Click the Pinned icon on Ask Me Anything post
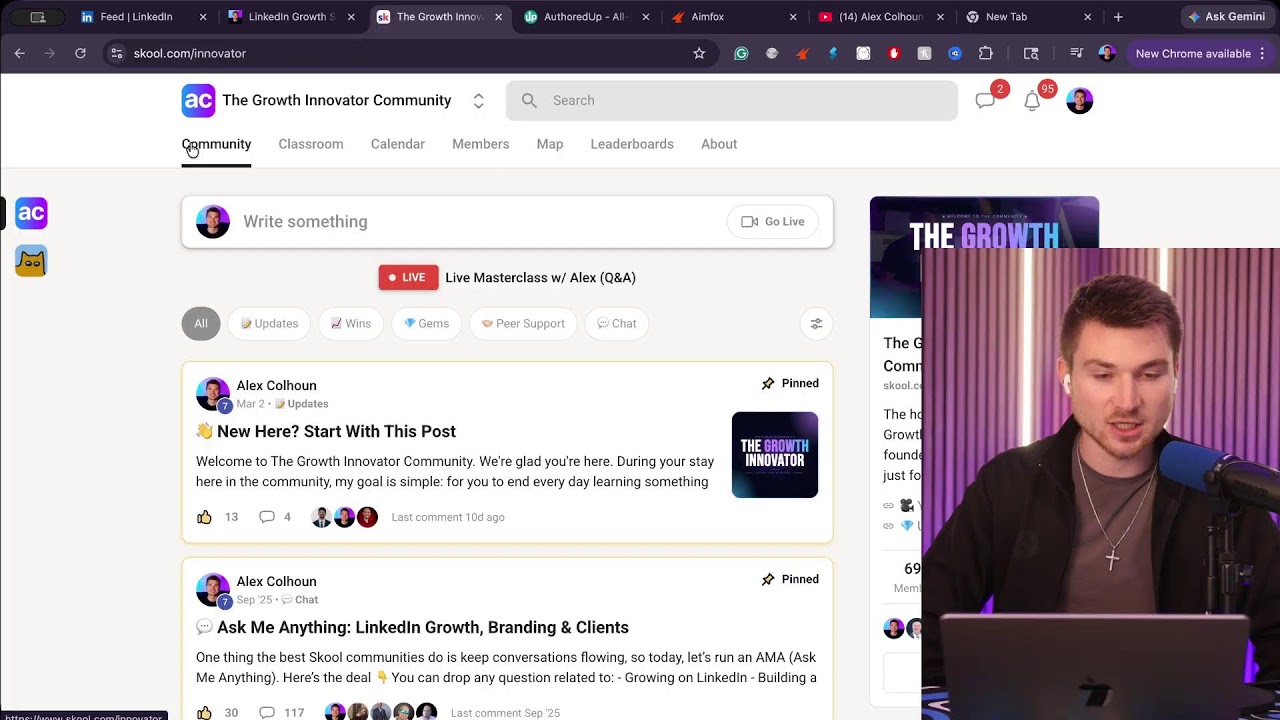The width and height of the screenshot is (1280, 720). coord(768,579)
